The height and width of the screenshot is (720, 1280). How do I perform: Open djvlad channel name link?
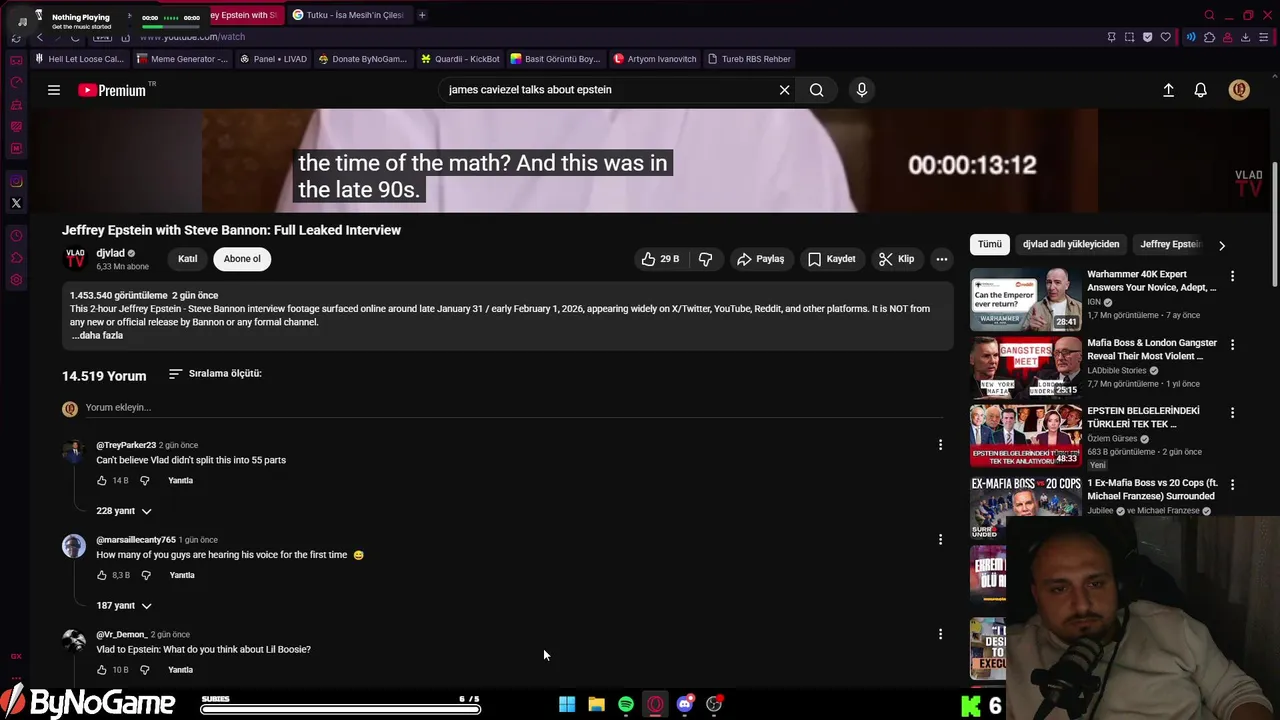[110, 253]
